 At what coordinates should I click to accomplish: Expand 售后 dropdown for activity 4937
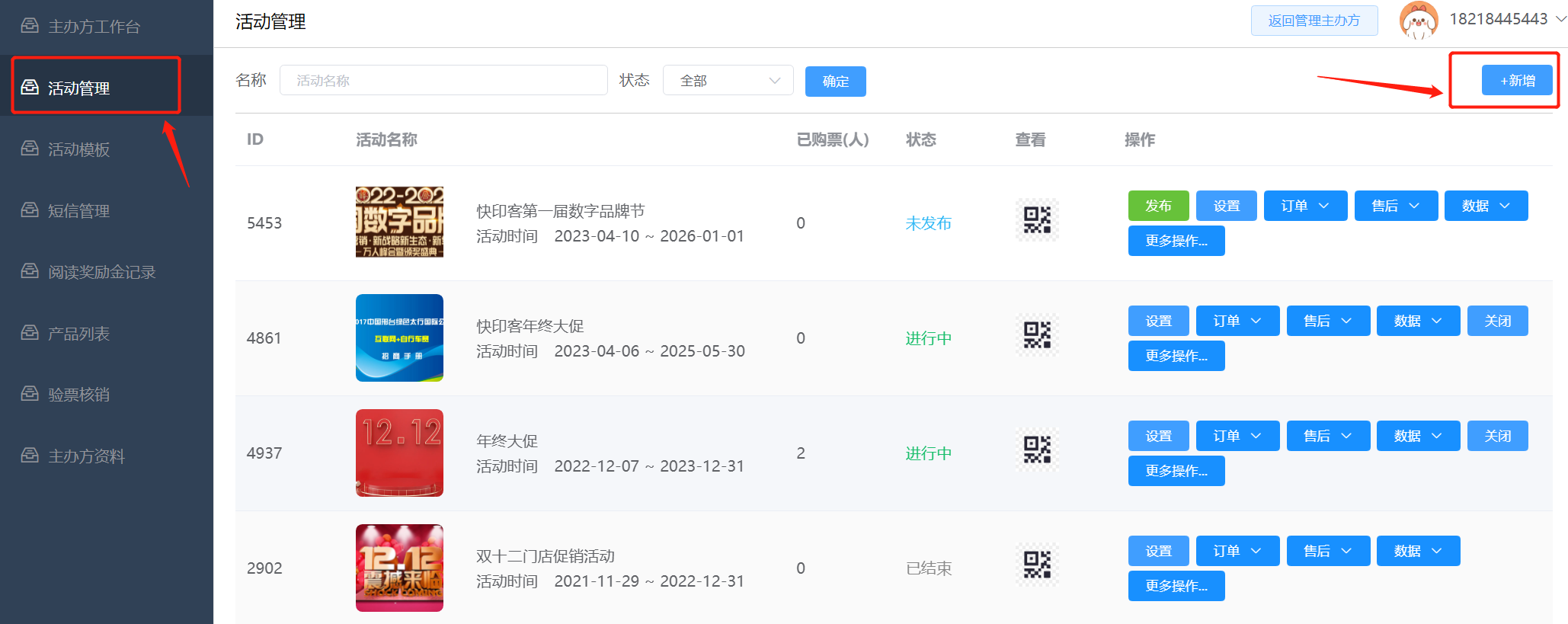pos(1327,436)
